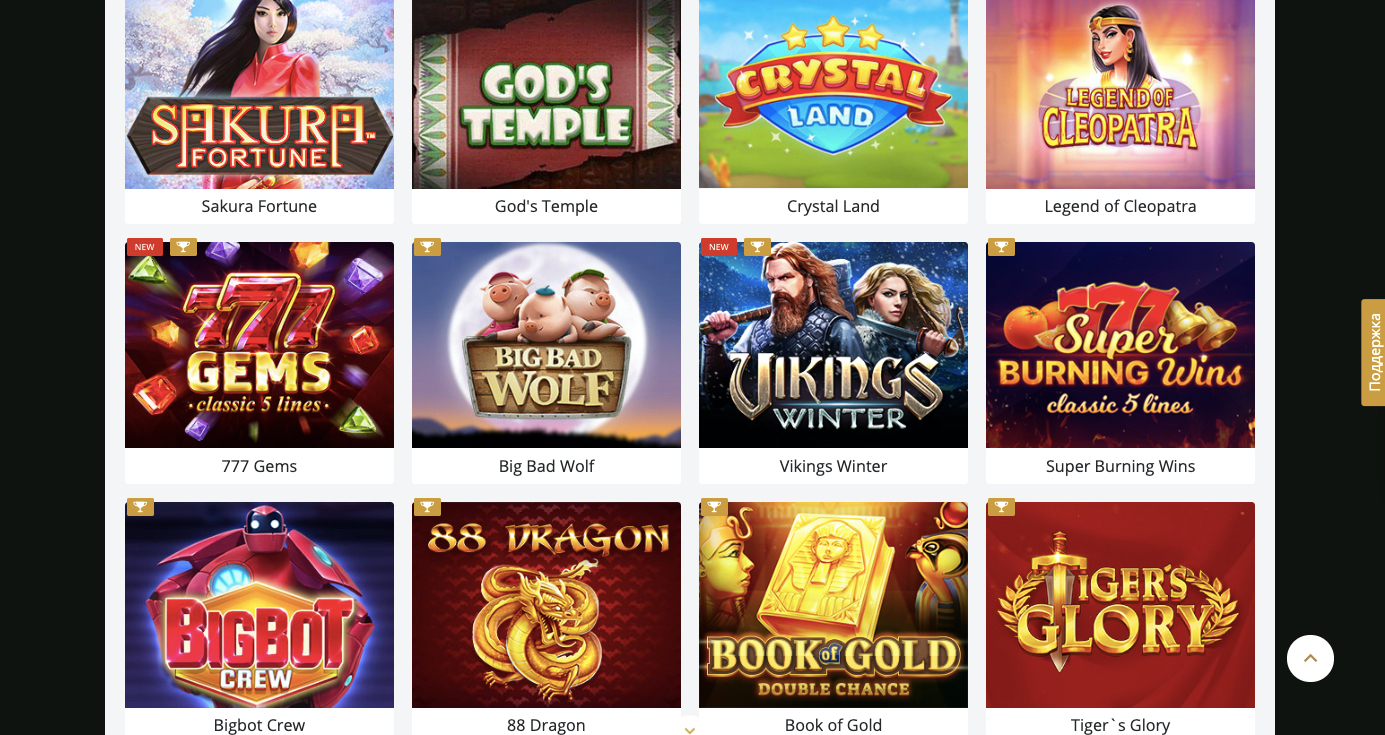
Task: Click the trophy badge on Bigbot Crew
Action: pos(140,507)
